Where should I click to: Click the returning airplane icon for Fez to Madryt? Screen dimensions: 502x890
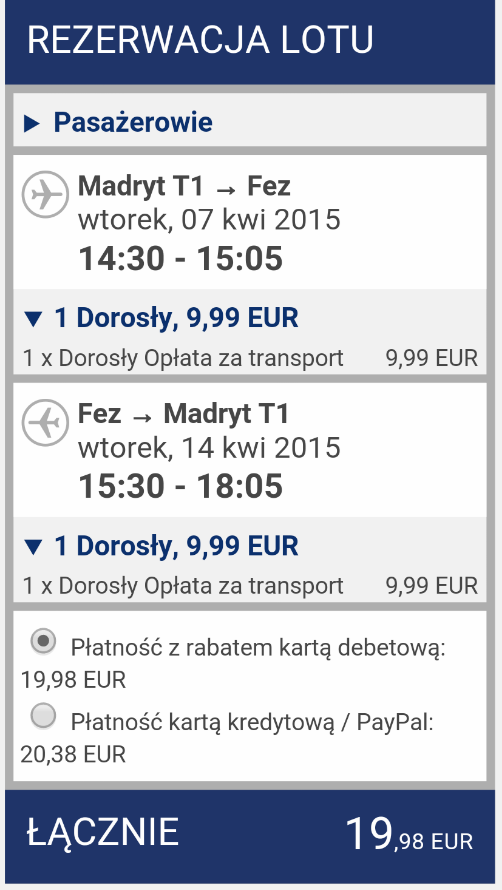(45, 422)
